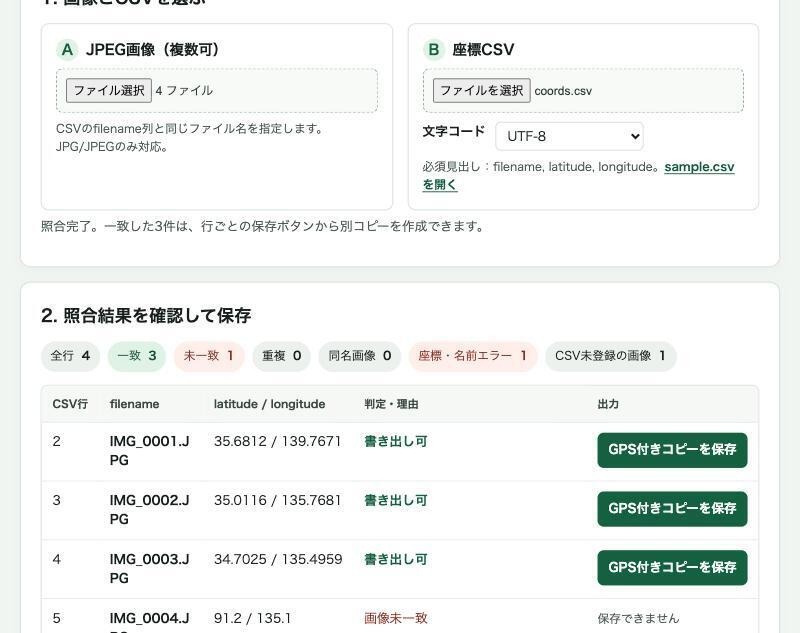Click the 2. 照合結果を確認して保存 heading
Image resolution: width=800 pixels, height=633 pixels.
(146, 315)
